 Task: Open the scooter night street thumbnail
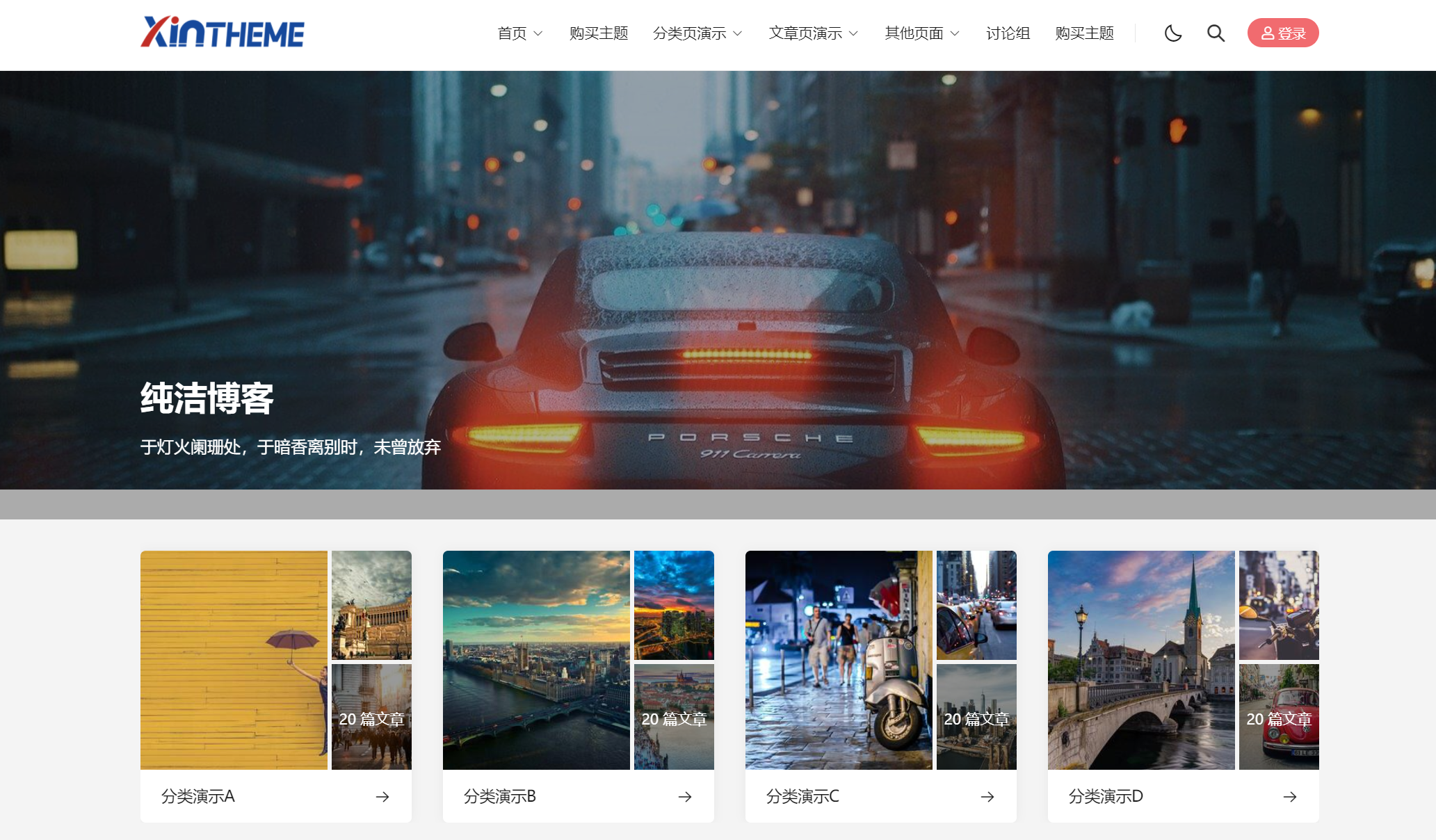tap(839, 660)
